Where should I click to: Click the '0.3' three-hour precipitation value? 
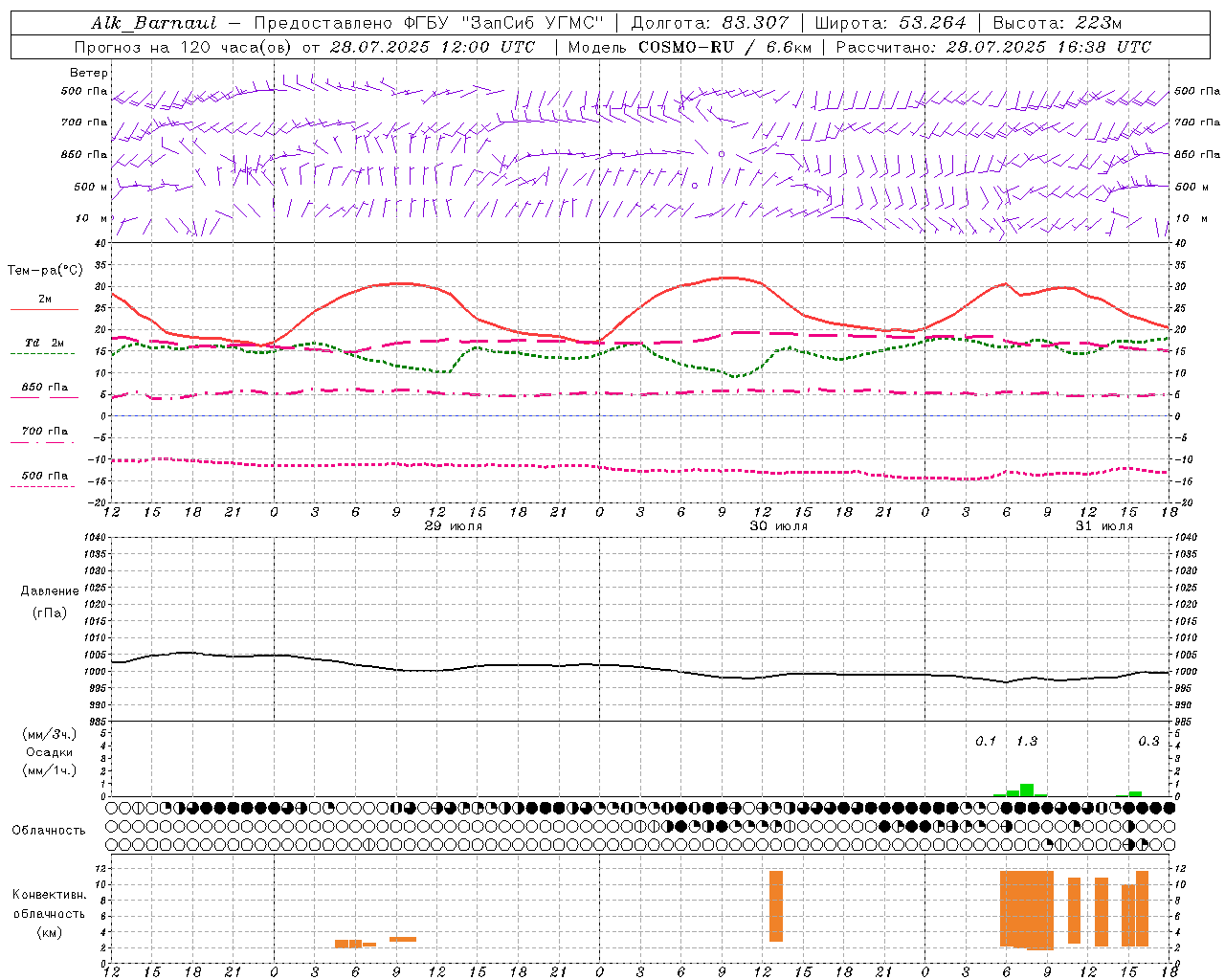click(1148, 741)
